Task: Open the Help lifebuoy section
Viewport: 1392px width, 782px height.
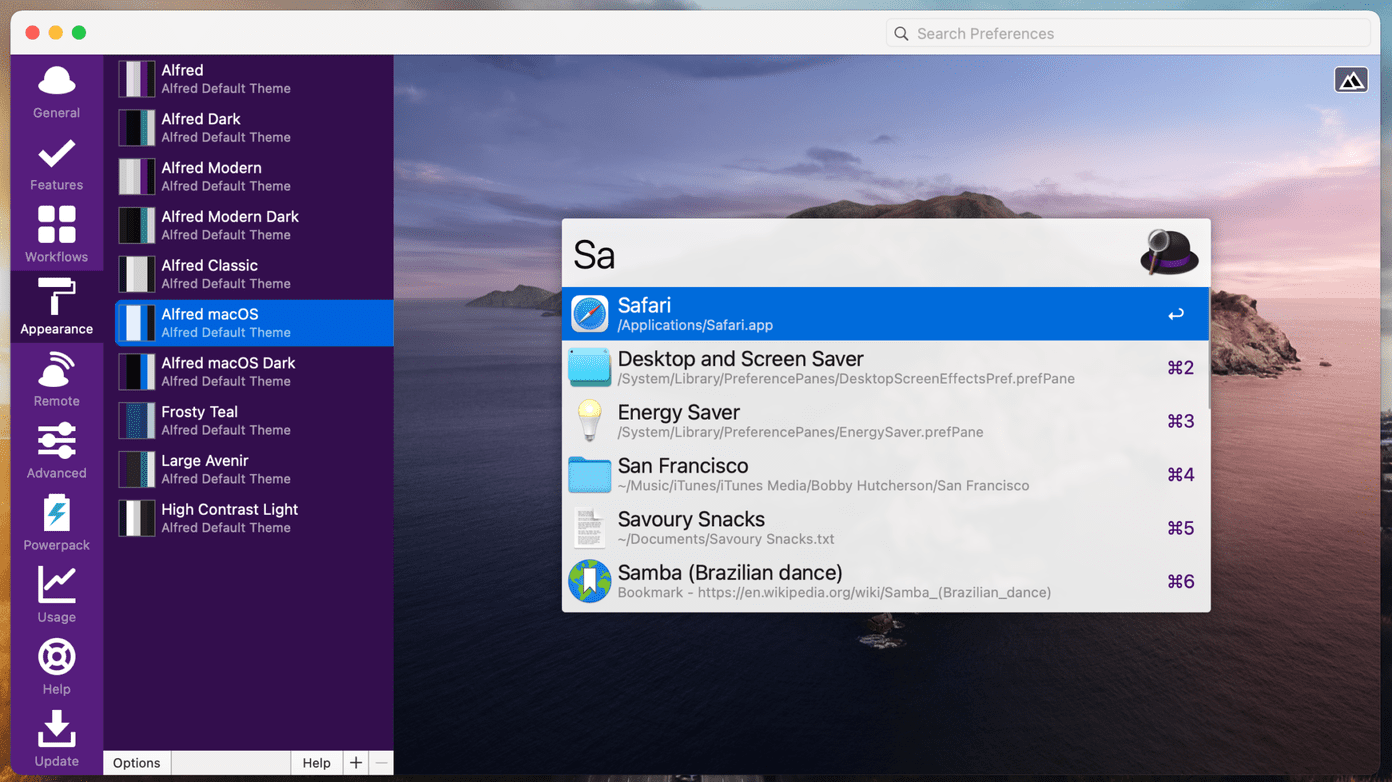Action: coord(56,667)
